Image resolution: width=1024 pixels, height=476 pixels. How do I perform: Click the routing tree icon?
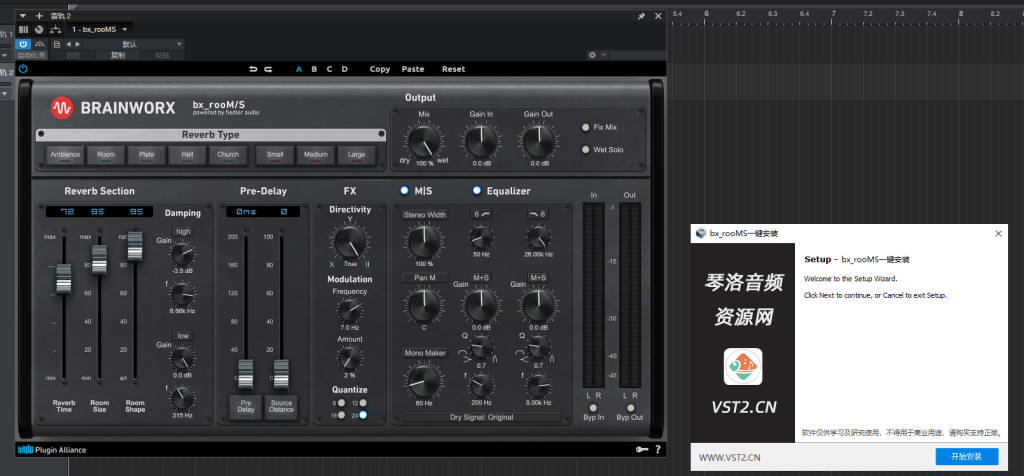click(56, 29)
